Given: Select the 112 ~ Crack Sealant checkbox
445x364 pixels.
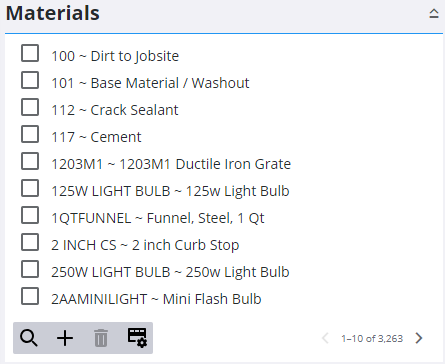Looking at the screenshot, I should [30, 107].
